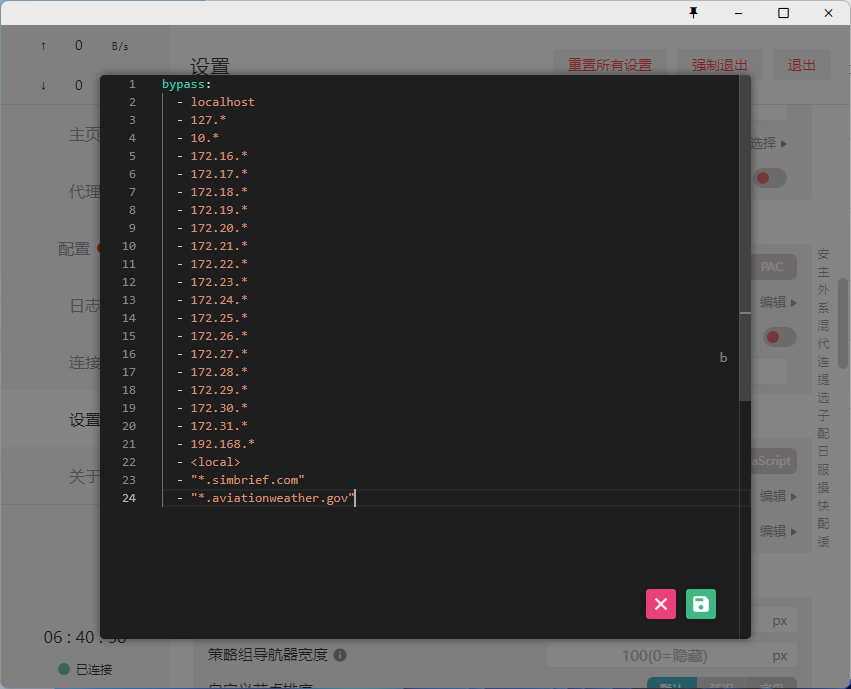The width and height of the screenshot is (851, 689).
Task: Click the "bypass:" key on line 1
Action: click(187, 84)
